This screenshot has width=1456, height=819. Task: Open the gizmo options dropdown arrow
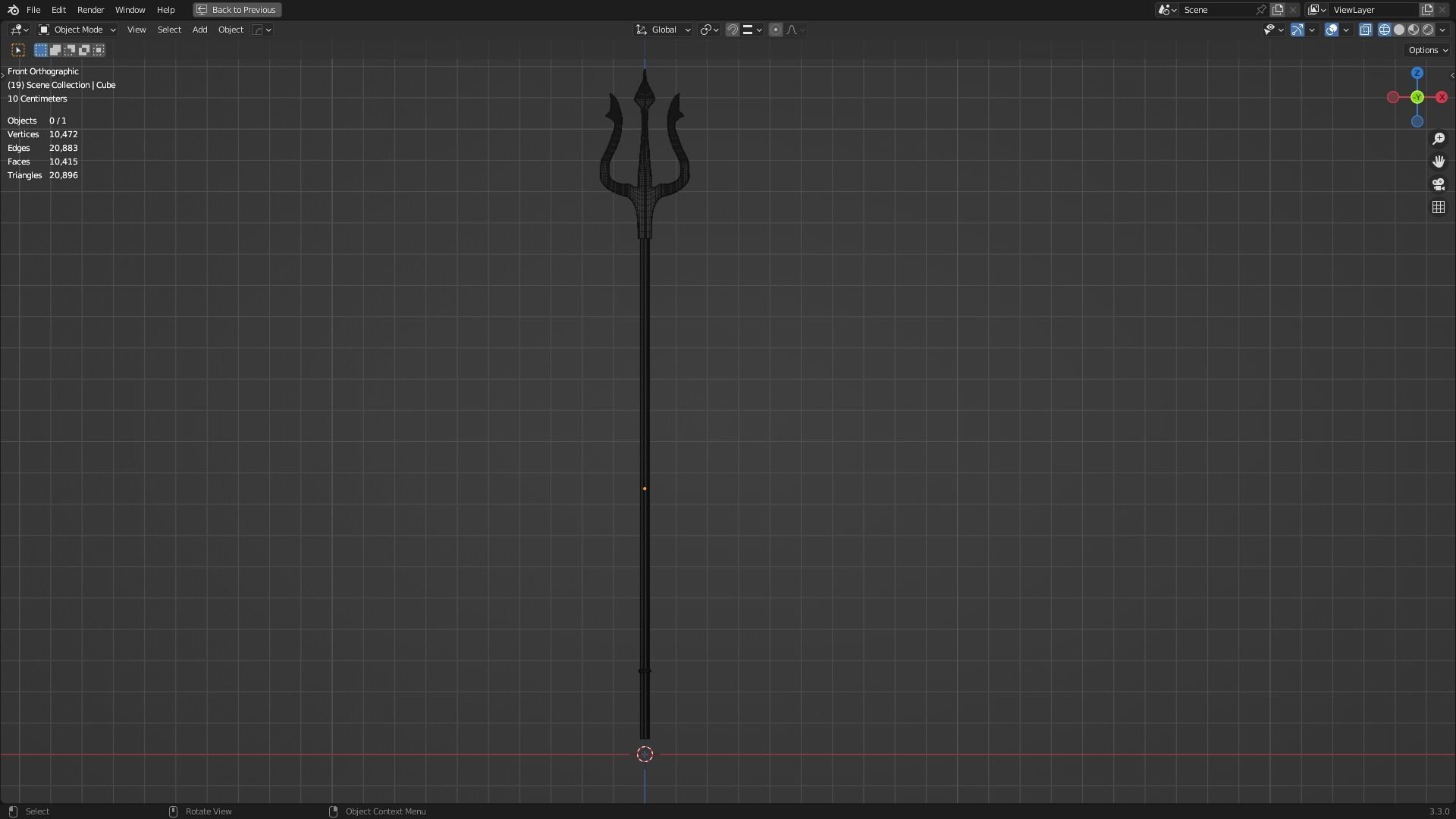[1312, 30]
